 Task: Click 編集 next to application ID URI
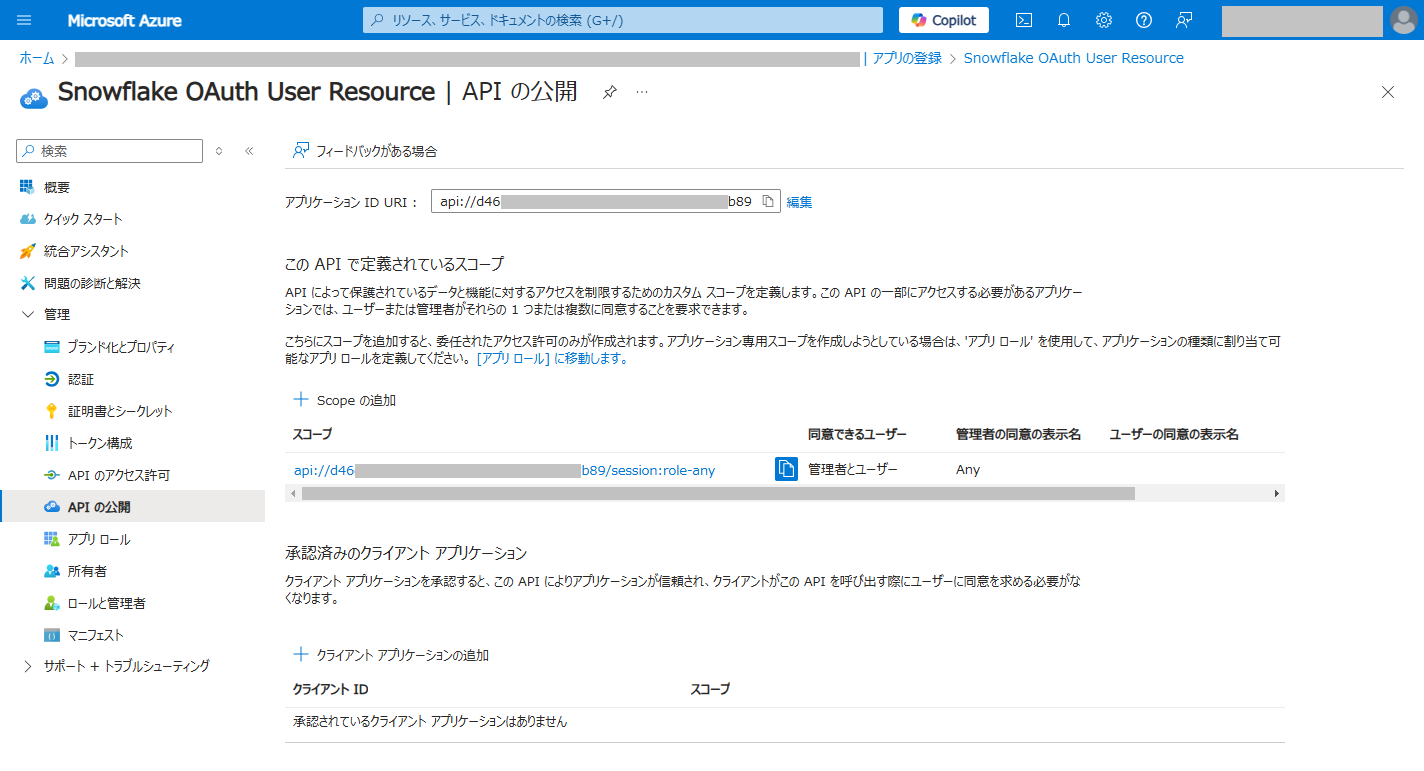[799, 202]
